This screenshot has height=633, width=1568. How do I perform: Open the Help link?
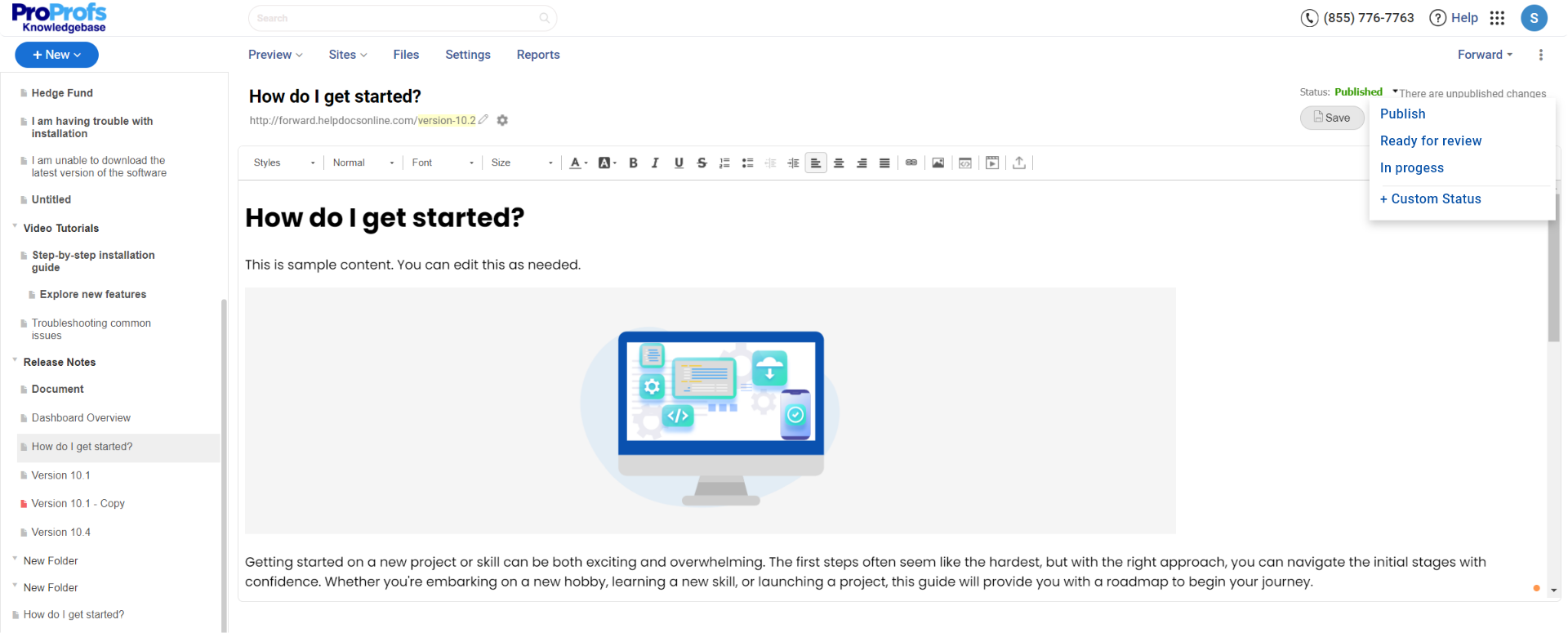(1454, 18)
